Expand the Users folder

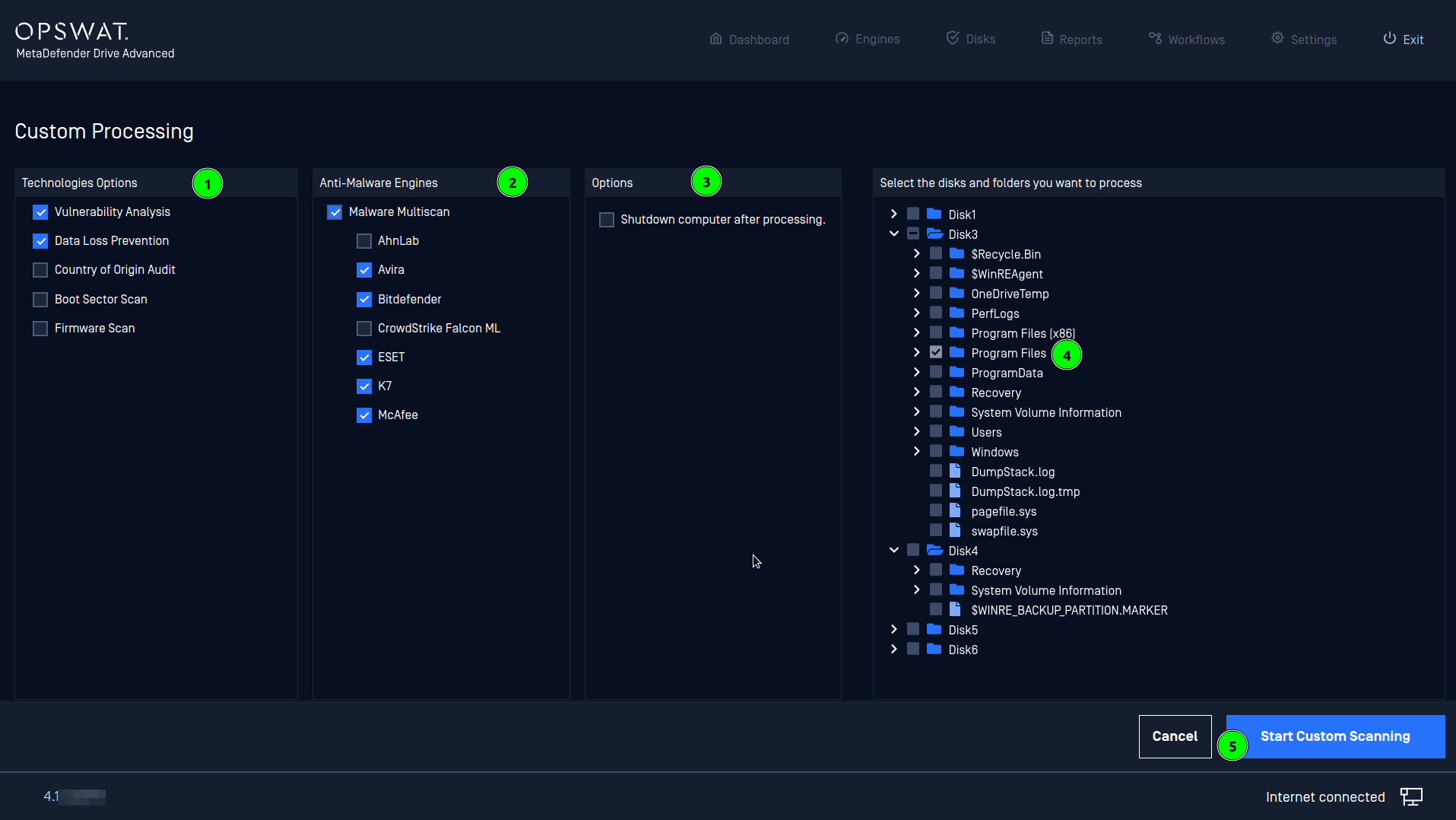click(917, 431)
